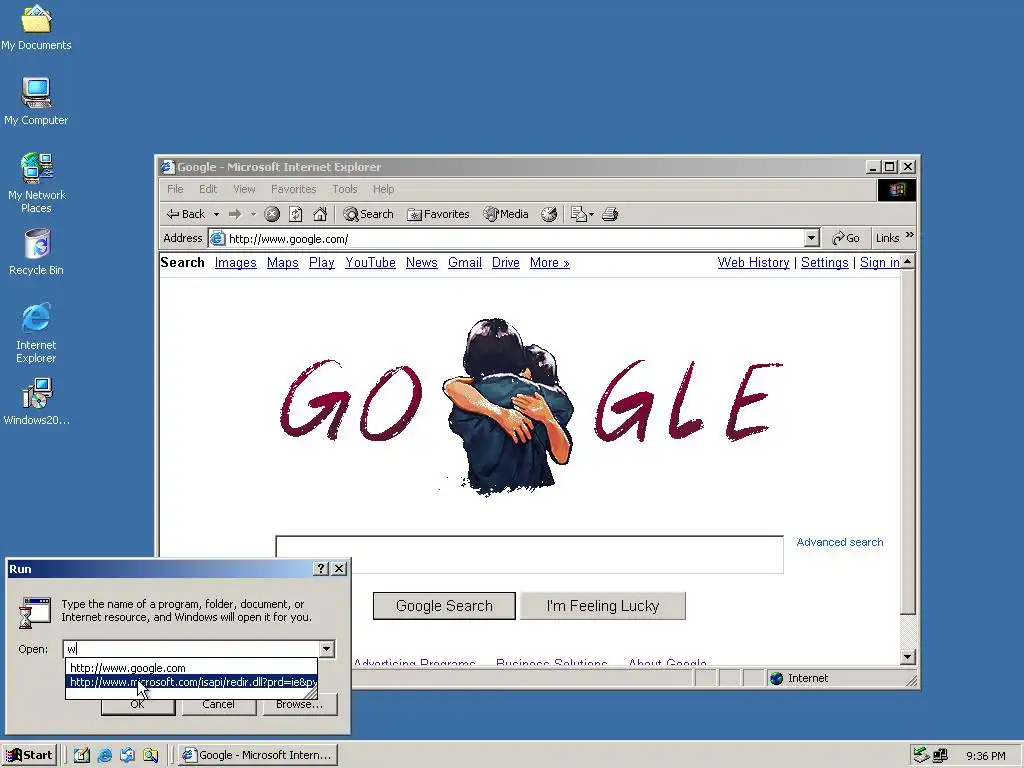This screenshot has height=768, width=1024.
Task: Open the Drive link on Google
Action: click(x=506, y=263)
